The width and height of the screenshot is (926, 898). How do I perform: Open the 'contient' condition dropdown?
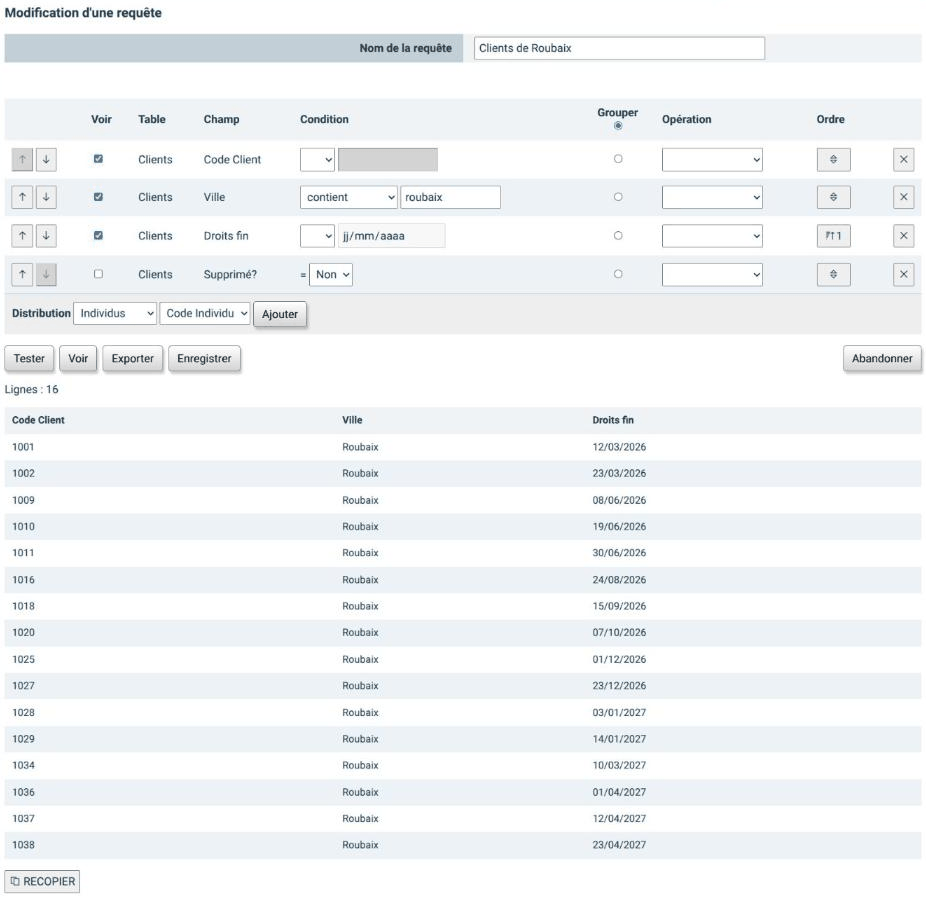click(x=348, y=197)
